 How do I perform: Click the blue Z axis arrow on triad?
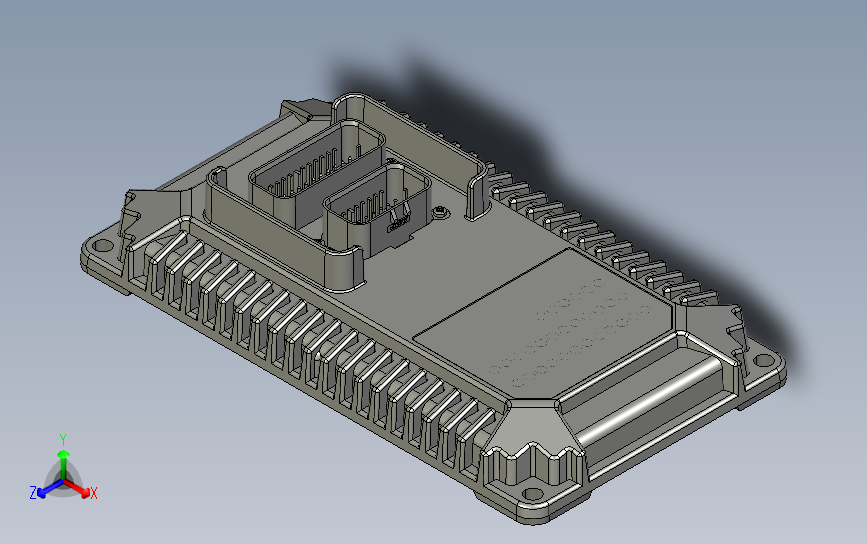click(x=49, y=489)
